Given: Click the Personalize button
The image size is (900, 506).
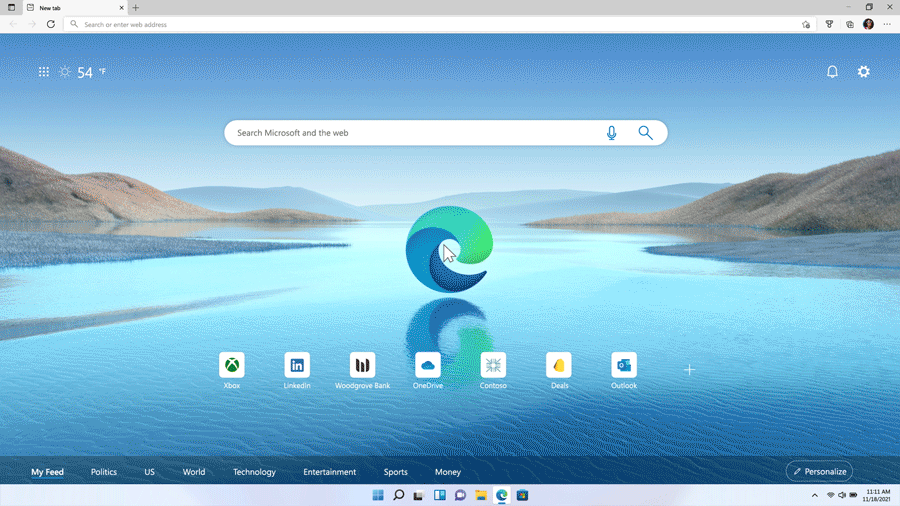Looking at the screenshot, I should [819, 471].
